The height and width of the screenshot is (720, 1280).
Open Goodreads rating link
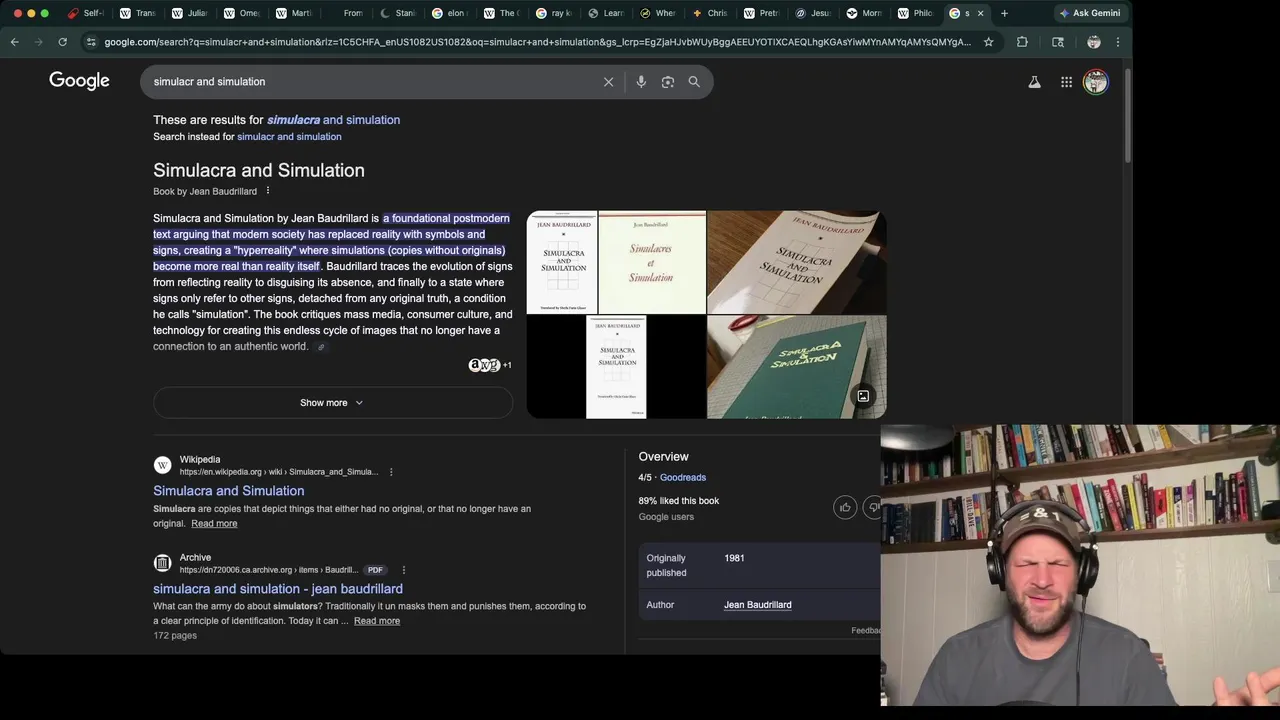[x=683, y=478]
